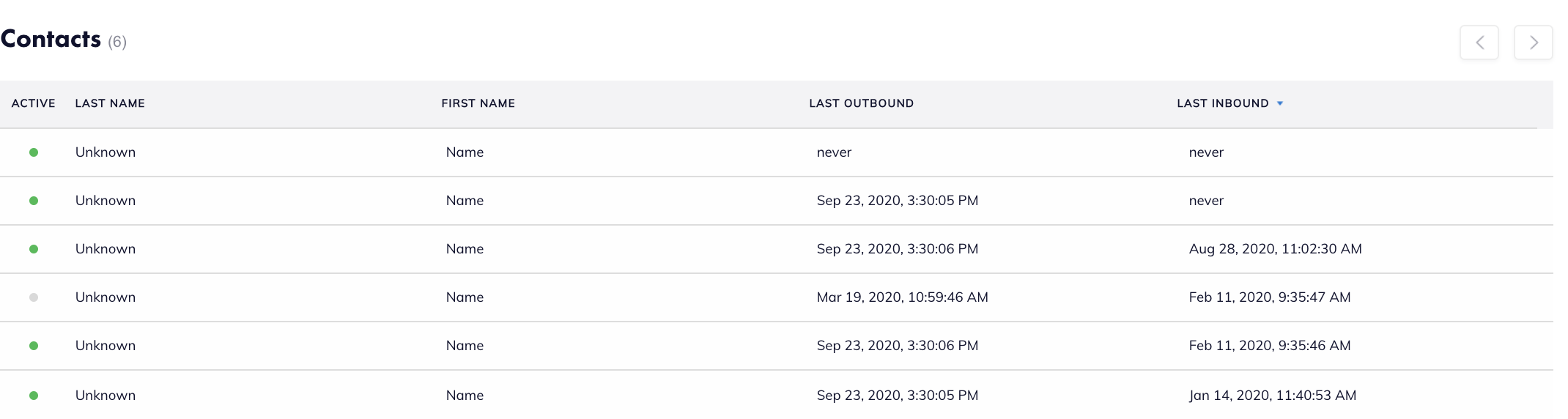This screenshot has height=419, width=1568.
Task: Click the Aug 28, 2020 inbound timestamp
Action: pyautogui.click(x=1275, y=249)
